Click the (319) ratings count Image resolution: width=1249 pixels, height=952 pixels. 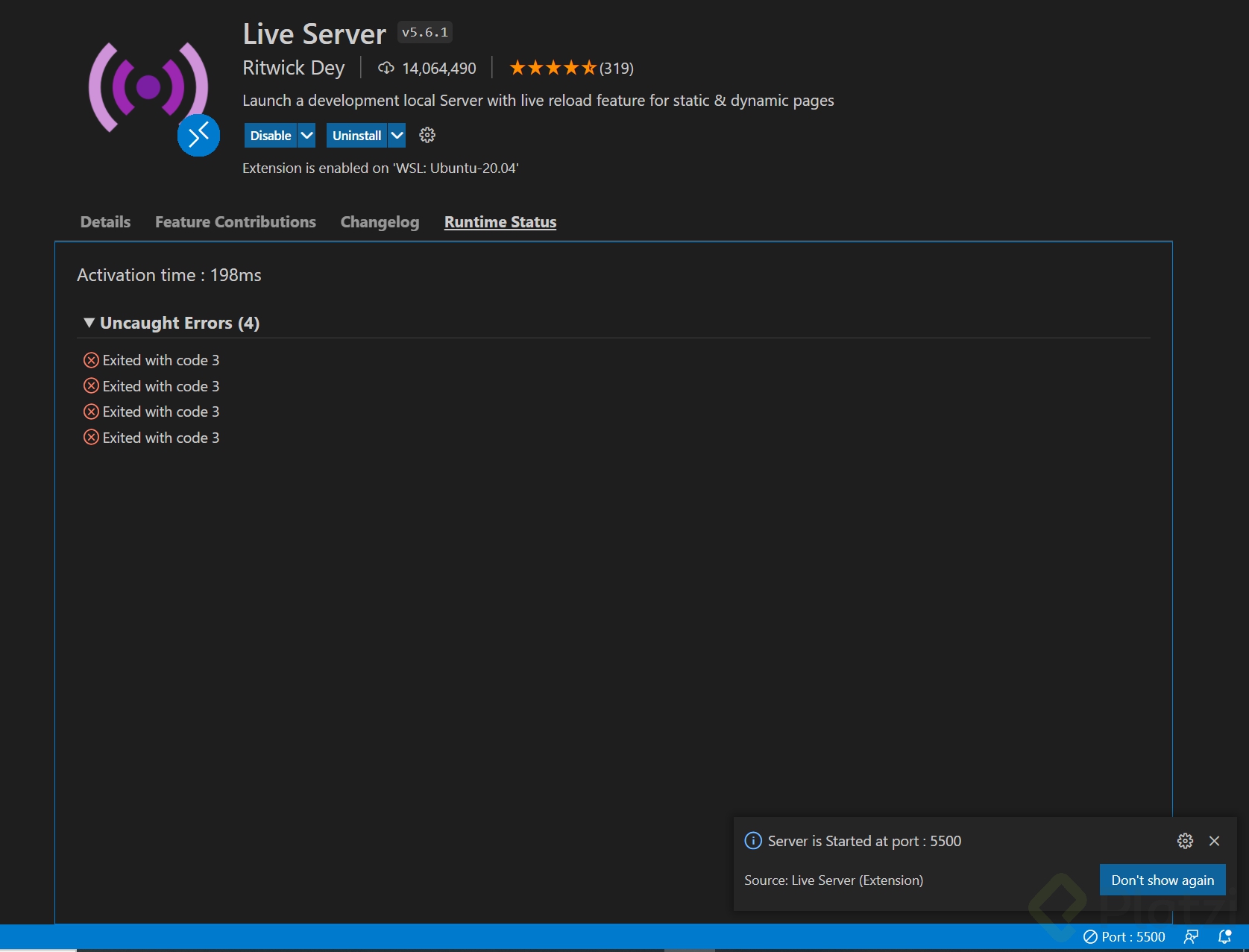pos(617,68)
